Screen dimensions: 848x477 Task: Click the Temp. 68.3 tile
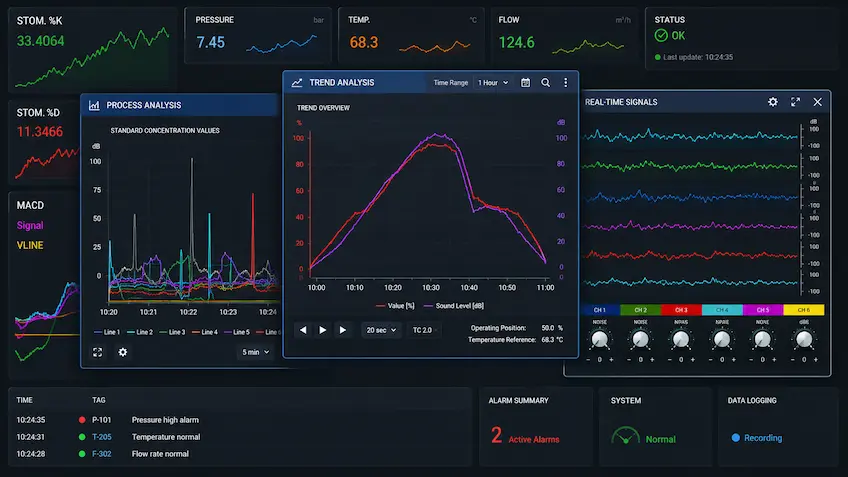[x=411, y=36]
